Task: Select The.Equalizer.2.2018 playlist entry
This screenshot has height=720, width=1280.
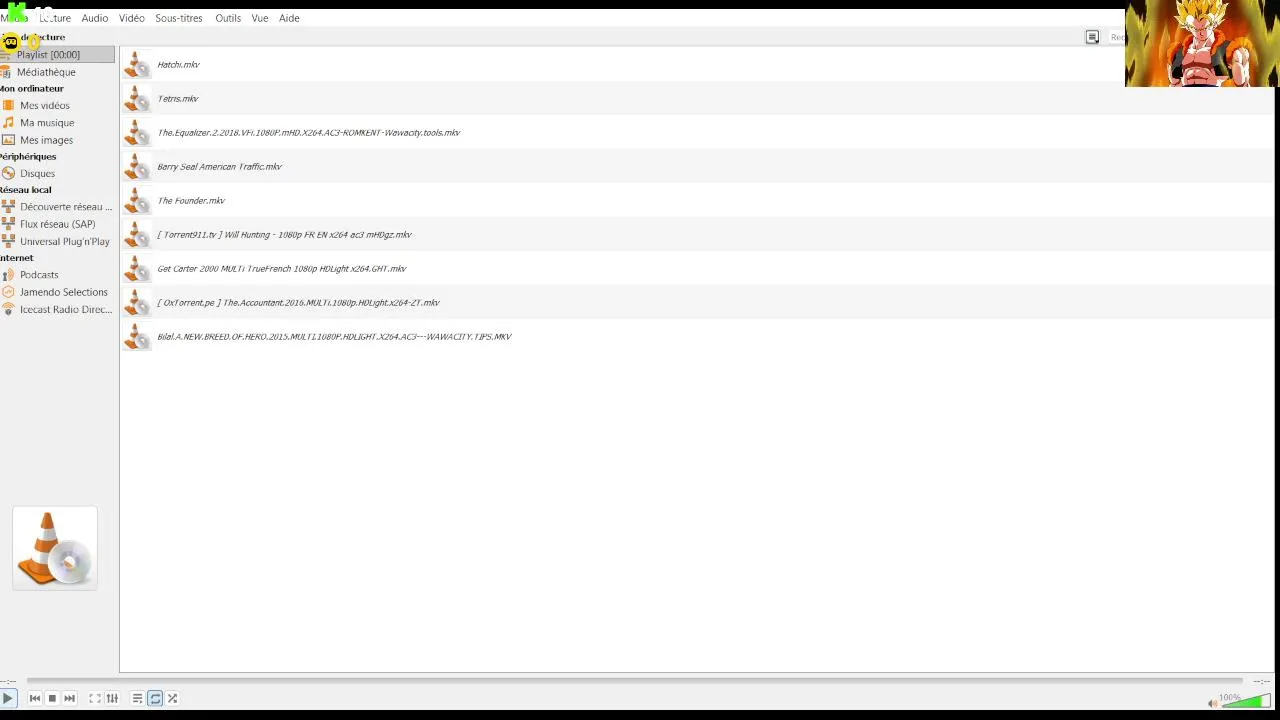Action: pos(697,133)
